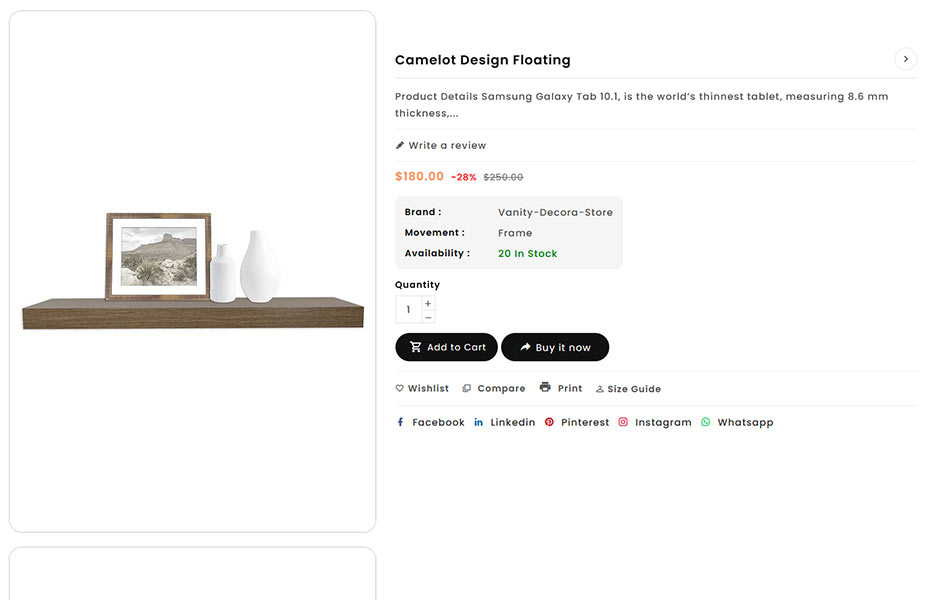The width and height of the screenshot is (930, 600).
Task: Increase quantity with plus button
Action: pos(428,303)
